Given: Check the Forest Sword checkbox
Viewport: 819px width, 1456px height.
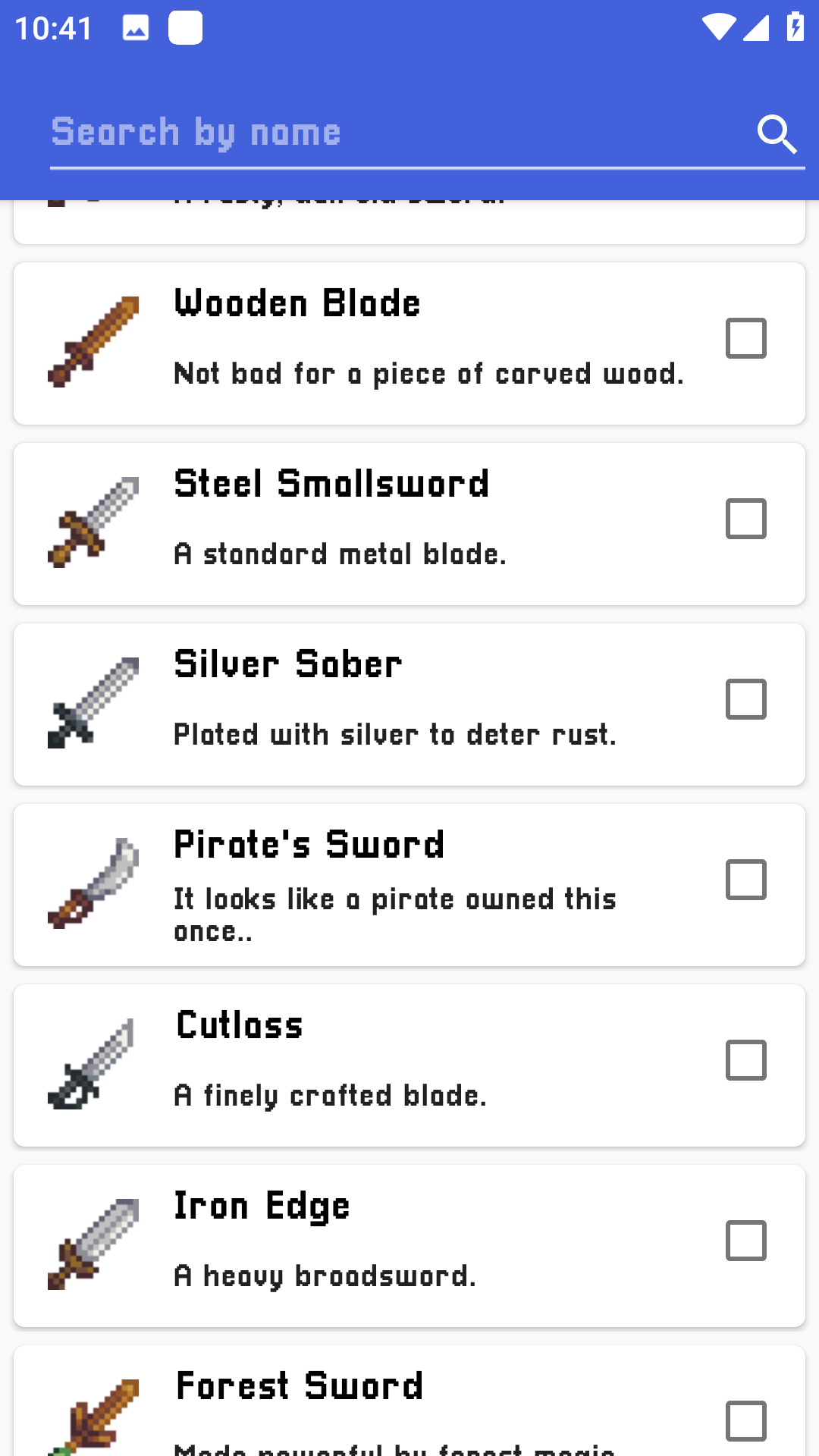Looking at the screenshot, I should pos(746,1421).
